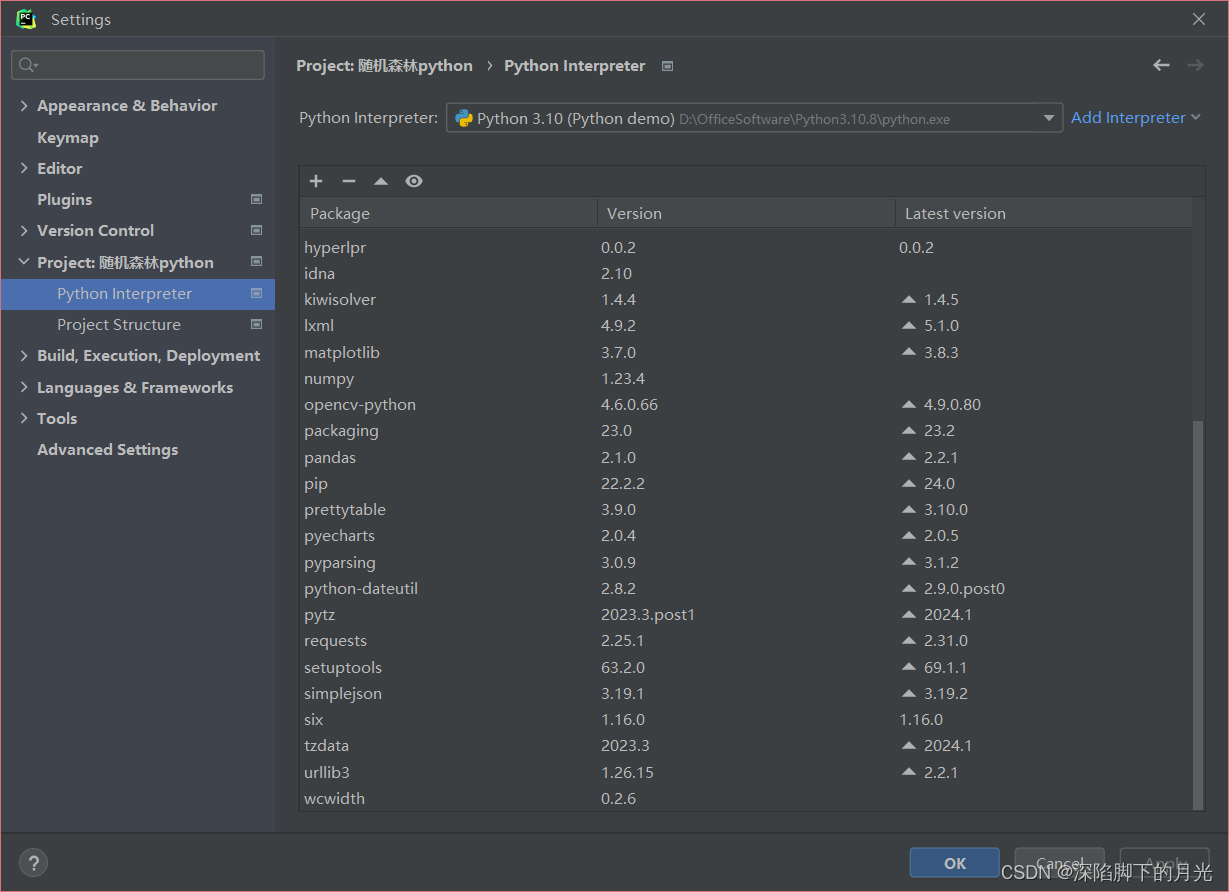Select the numpy package row

(746, 378)
